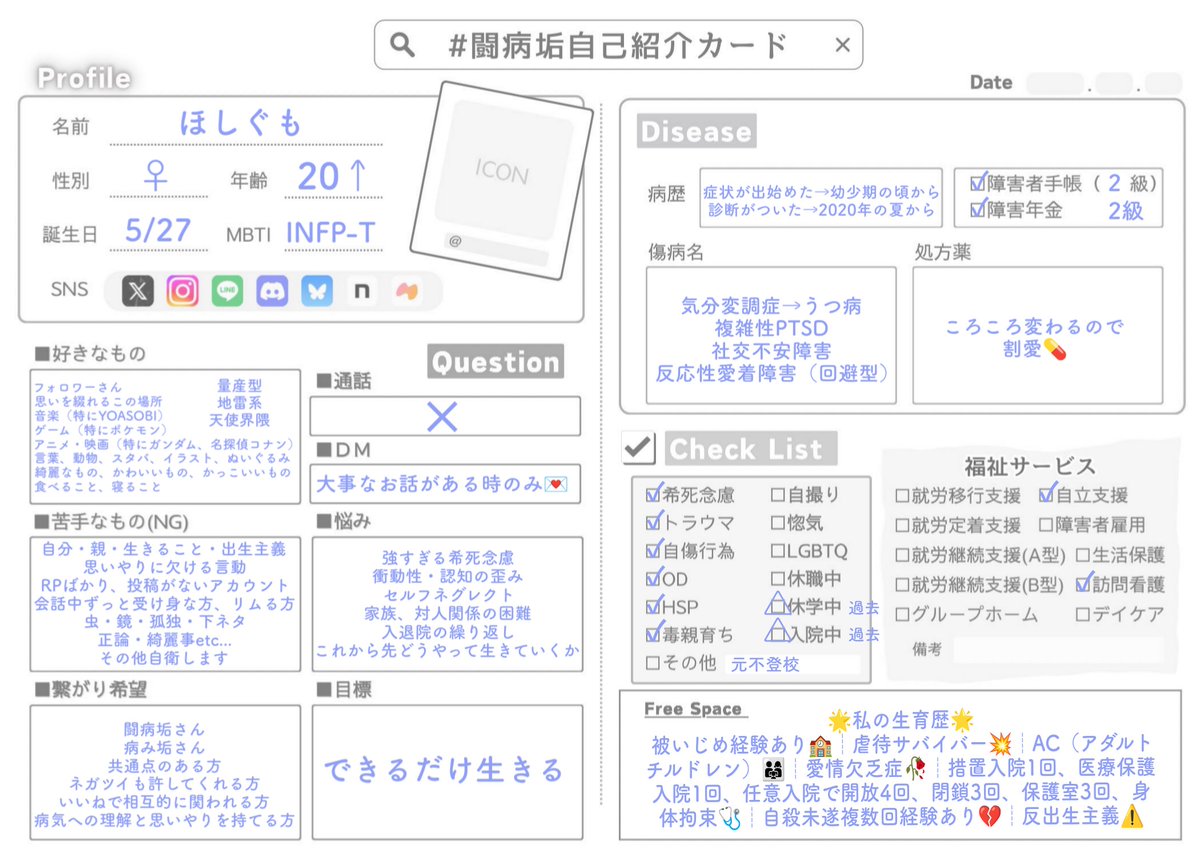Check the 就労移行支援 checkbox
Viewport: 1200px width, 857px height.
pyautogui.click(x=902, y=495)
